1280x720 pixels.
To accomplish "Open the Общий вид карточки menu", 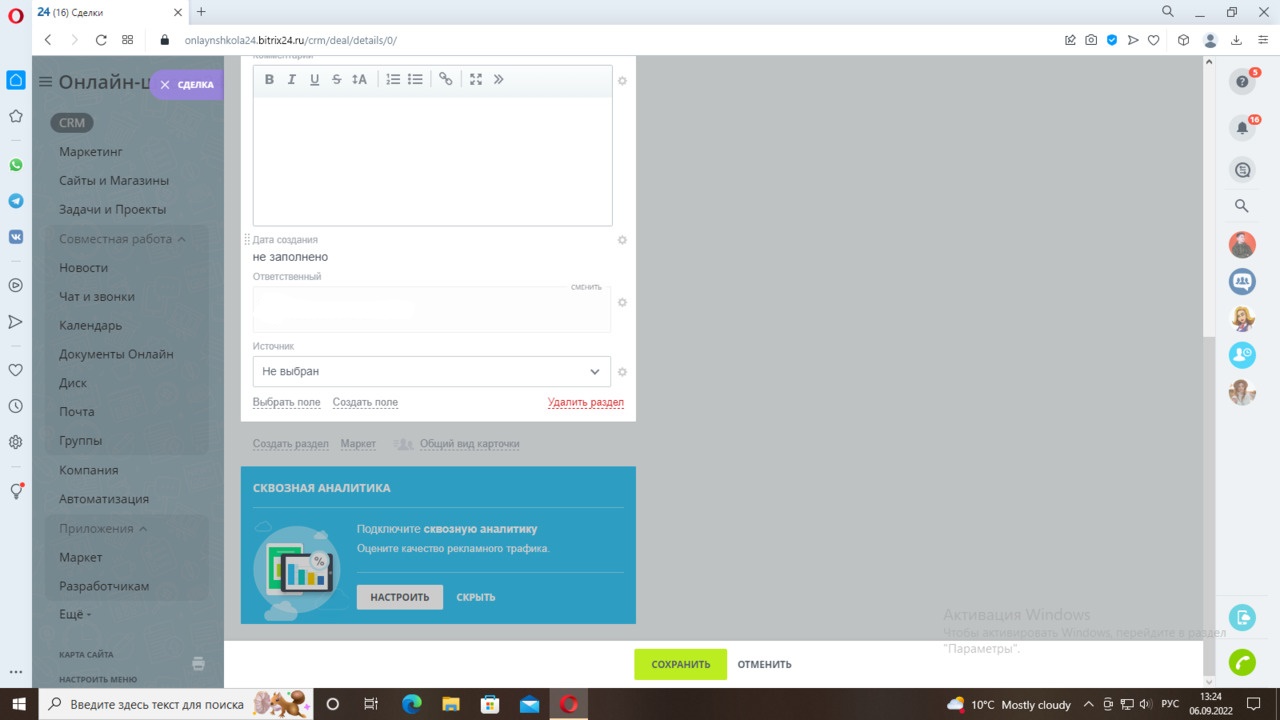I will [469, 444].
